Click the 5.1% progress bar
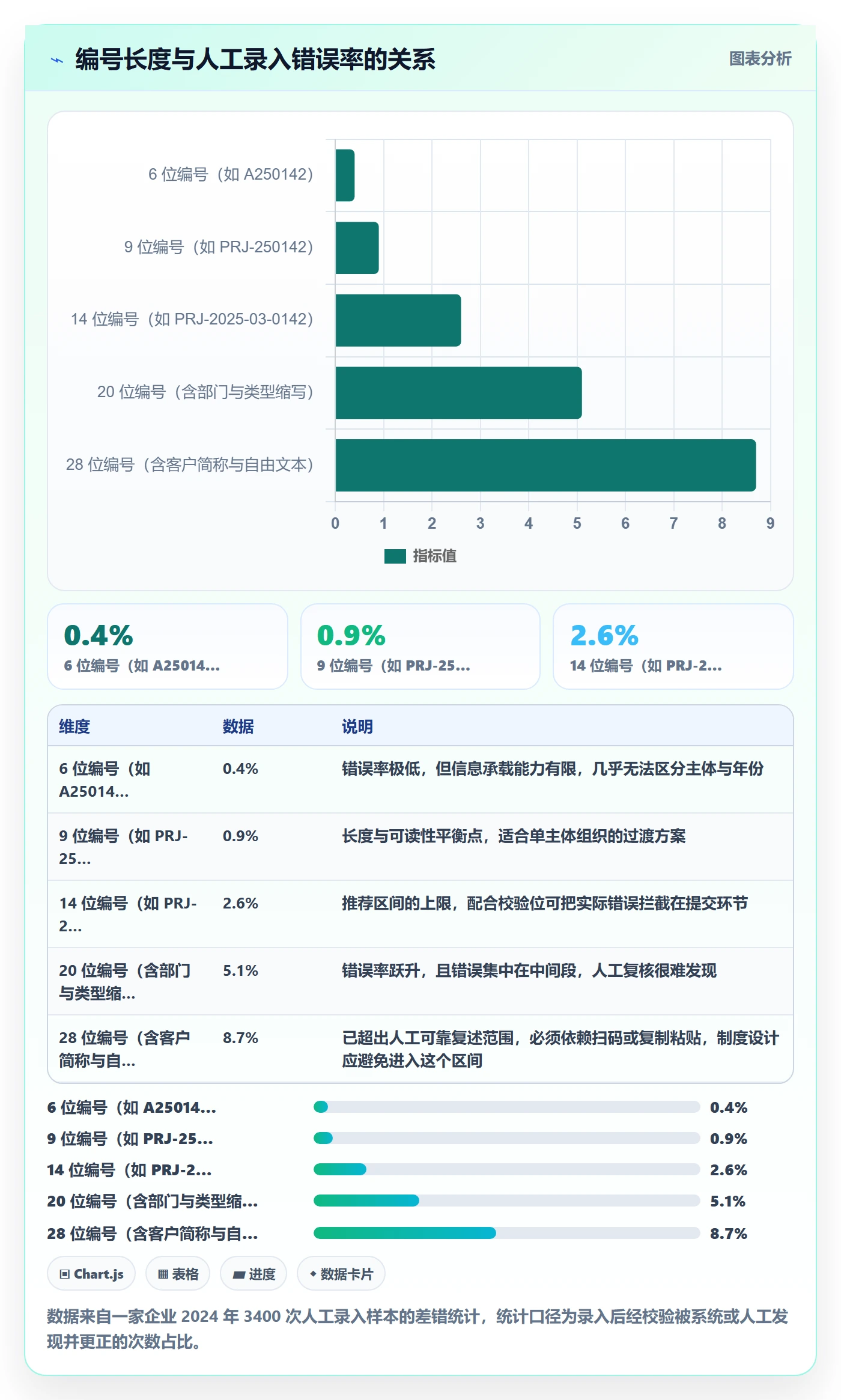The height and width of the screenshot is (1400, 841). tap(507, 1201)
